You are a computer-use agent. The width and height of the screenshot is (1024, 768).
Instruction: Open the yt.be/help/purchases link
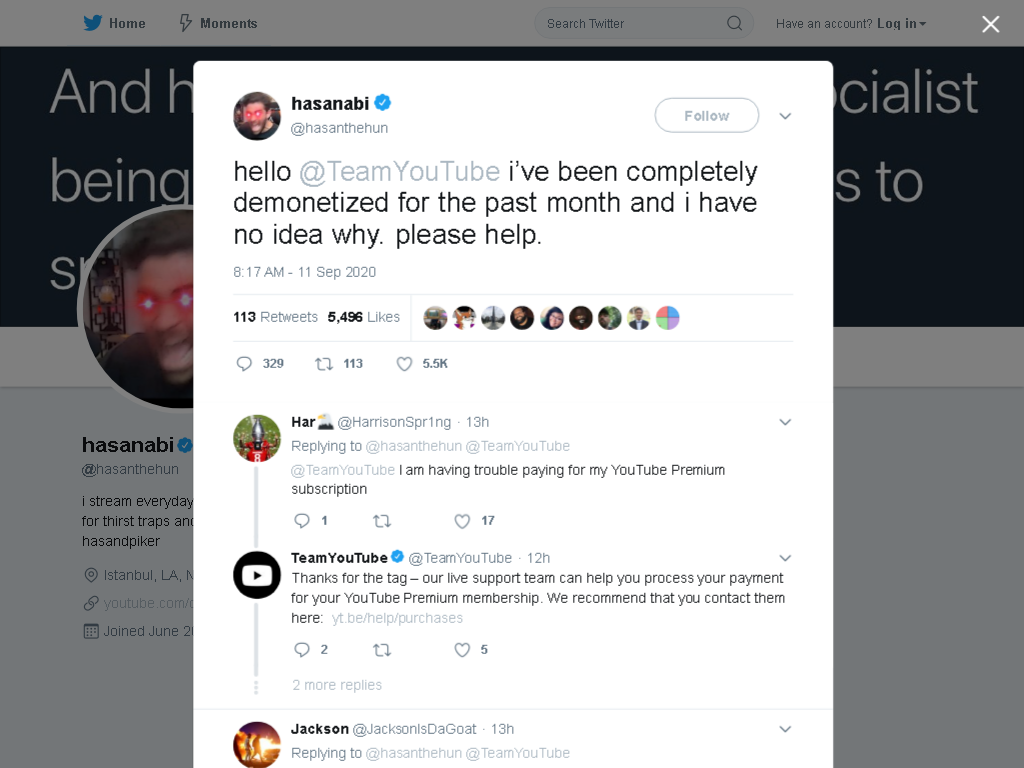pos(397,618)
